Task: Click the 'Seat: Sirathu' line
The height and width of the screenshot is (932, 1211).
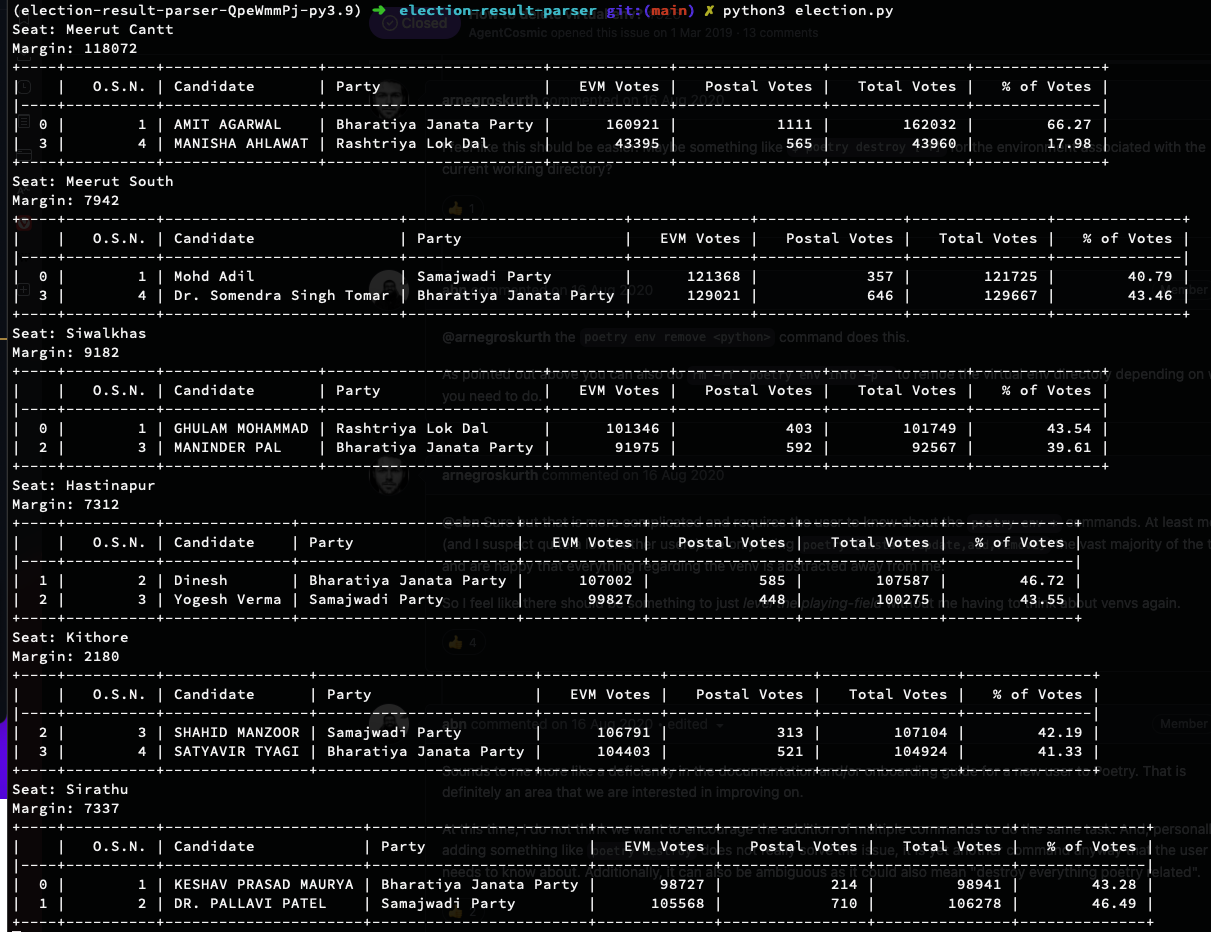Action: click(70, 789)
